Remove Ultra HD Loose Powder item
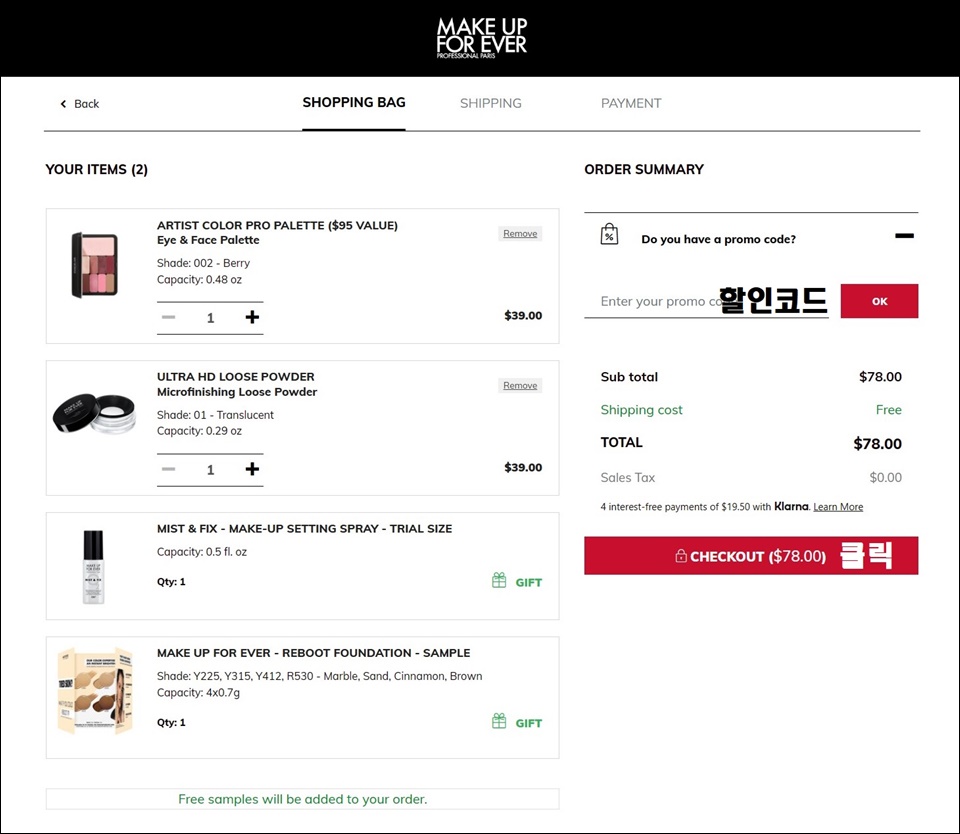Viewport: 960px width, 834px height. click(520, 385)
